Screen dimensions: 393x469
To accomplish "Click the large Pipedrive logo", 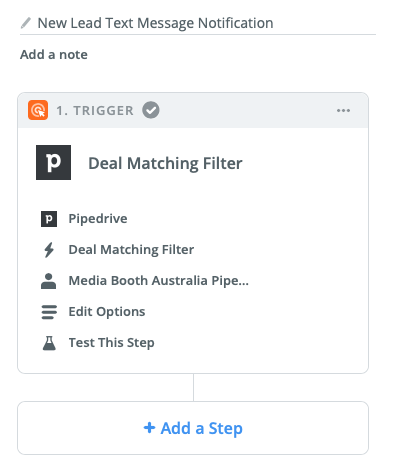I will (x=53, y=162).
